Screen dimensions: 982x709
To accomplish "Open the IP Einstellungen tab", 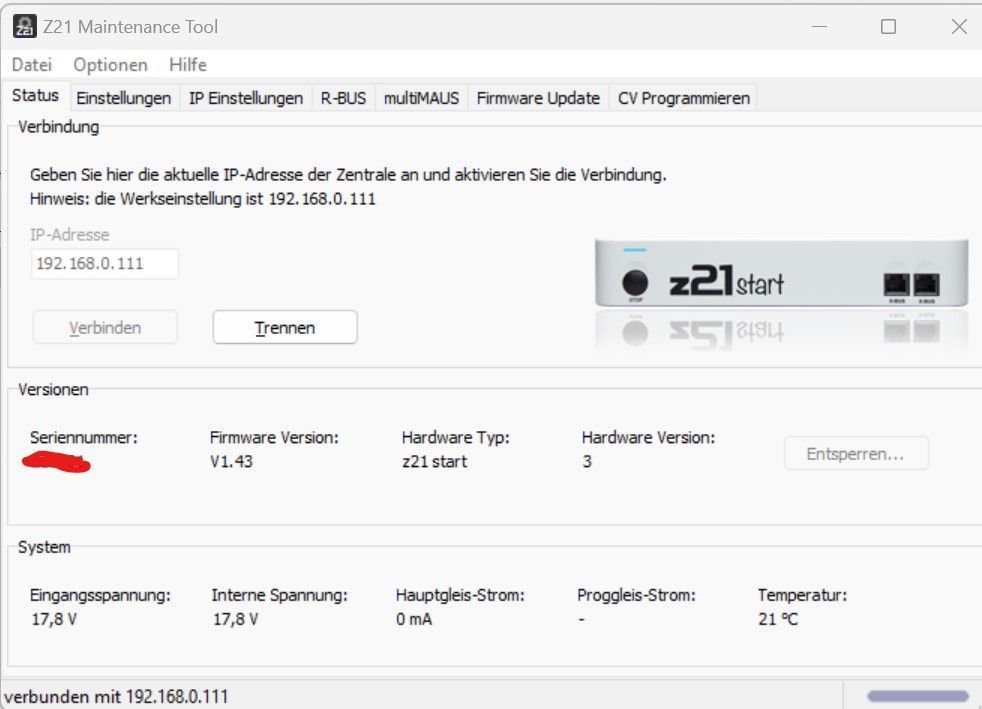I will pos(246,98).
